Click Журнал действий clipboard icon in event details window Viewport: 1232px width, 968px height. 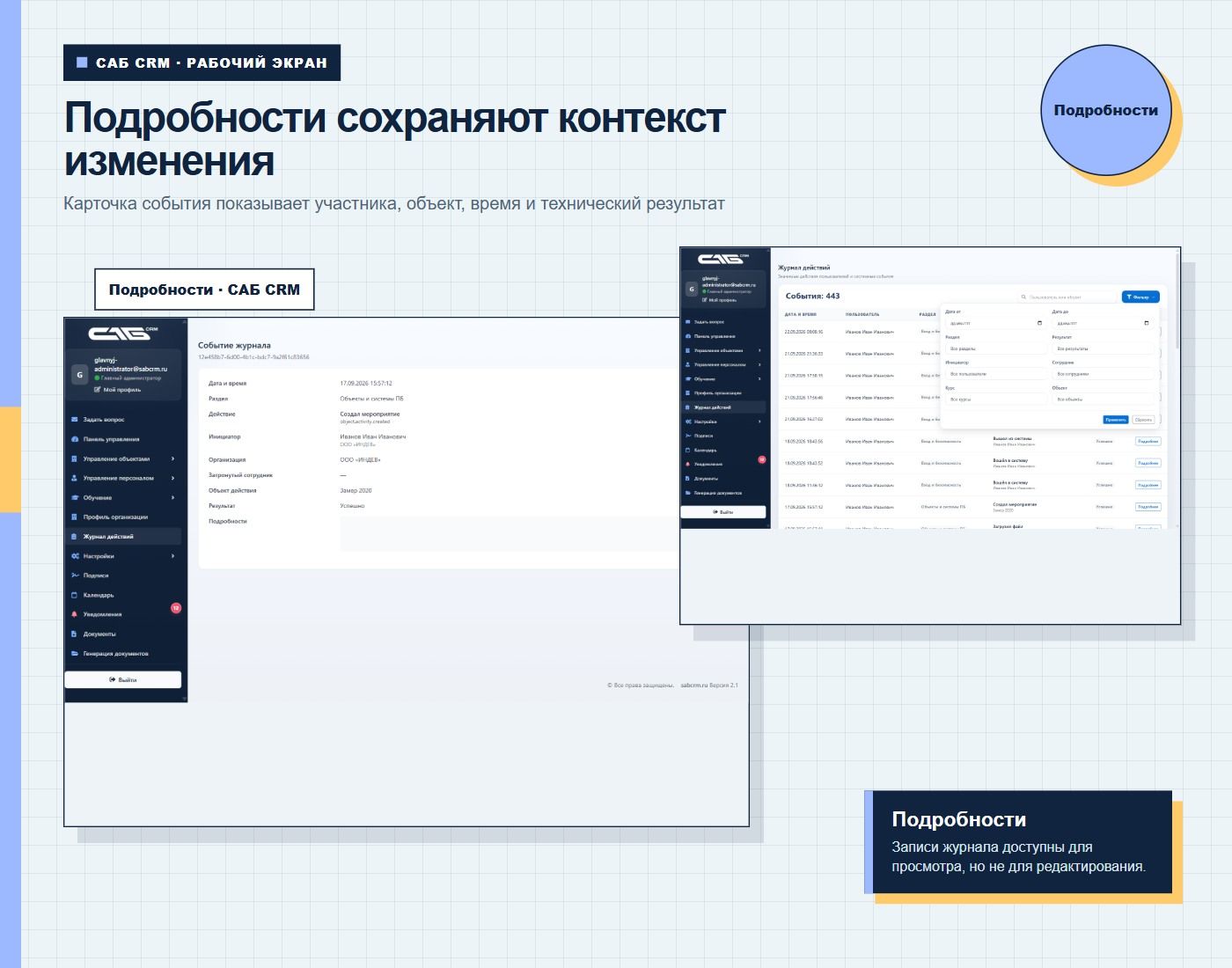pos(75,536)
